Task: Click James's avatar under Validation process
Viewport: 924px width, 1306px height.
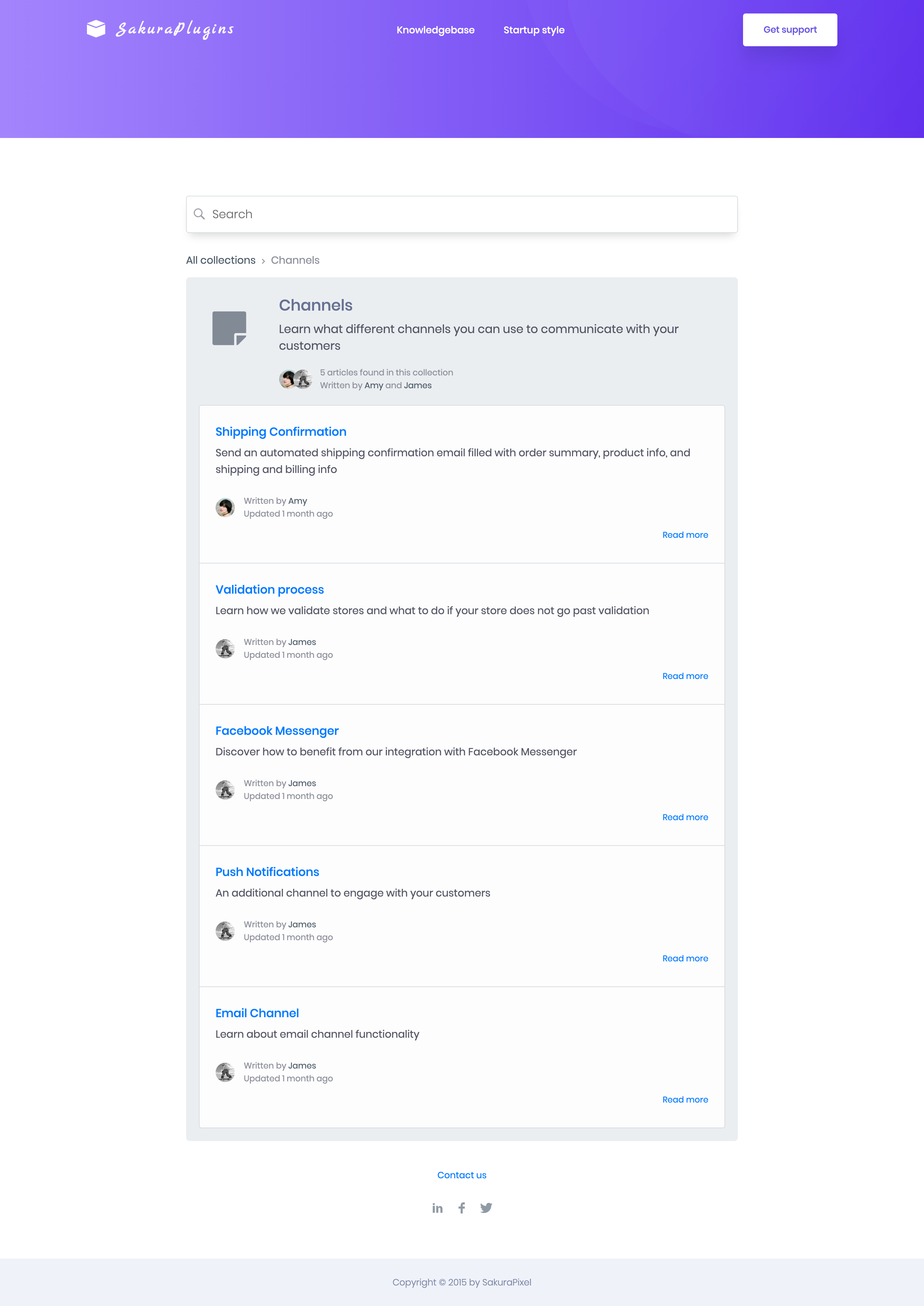Action: (x=225, y=649)
